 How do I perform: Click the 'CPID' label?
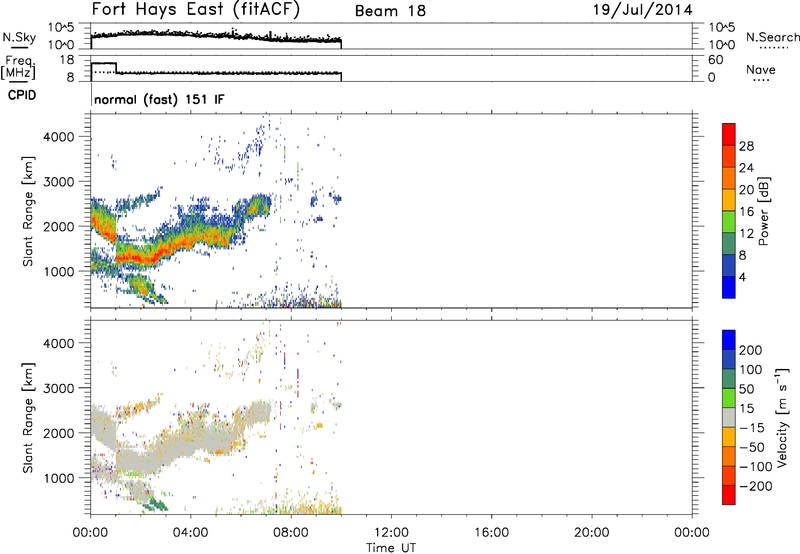pos(22,95)
